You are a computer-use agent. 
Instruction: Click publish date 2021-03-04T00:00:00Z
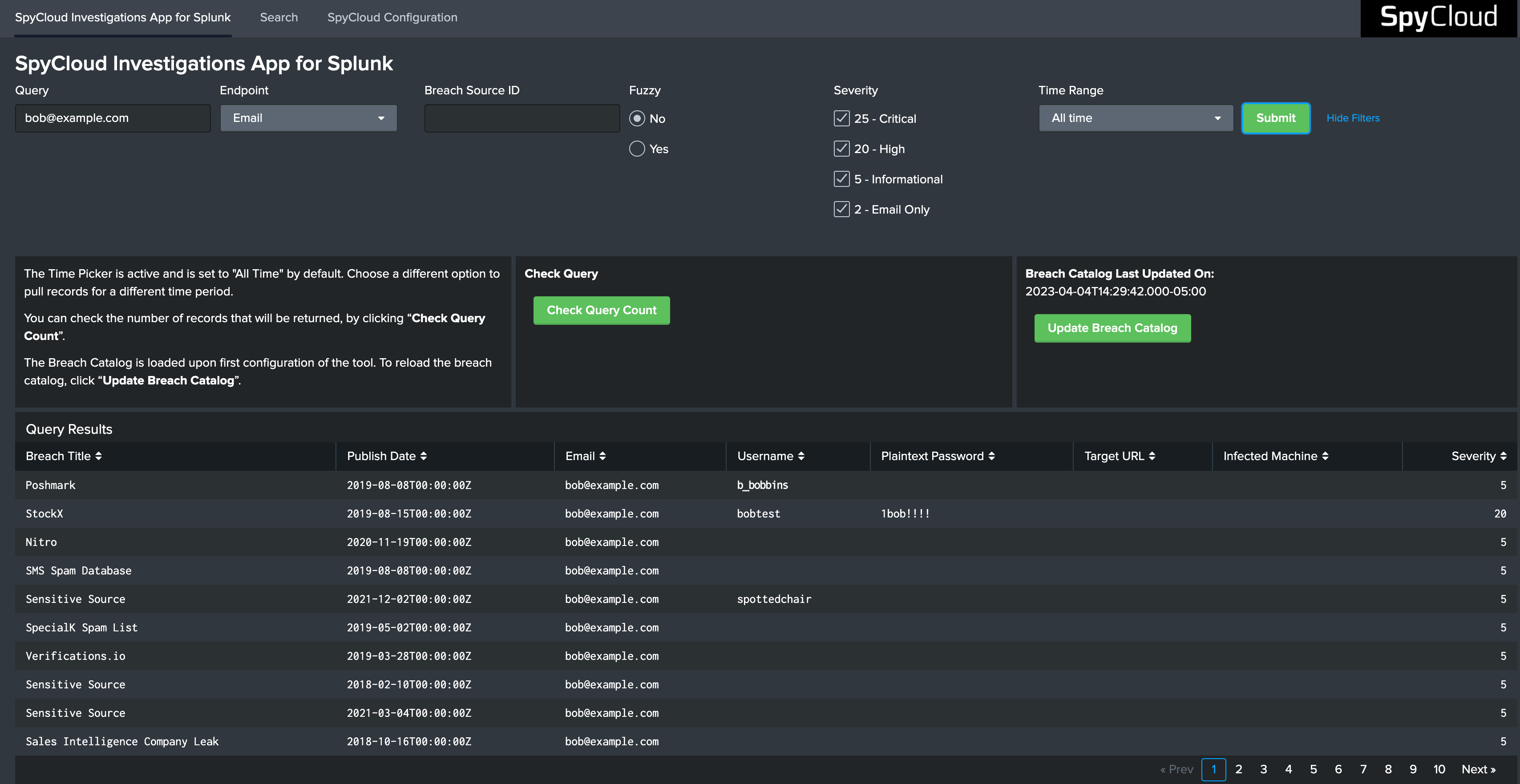click(409, 713)
